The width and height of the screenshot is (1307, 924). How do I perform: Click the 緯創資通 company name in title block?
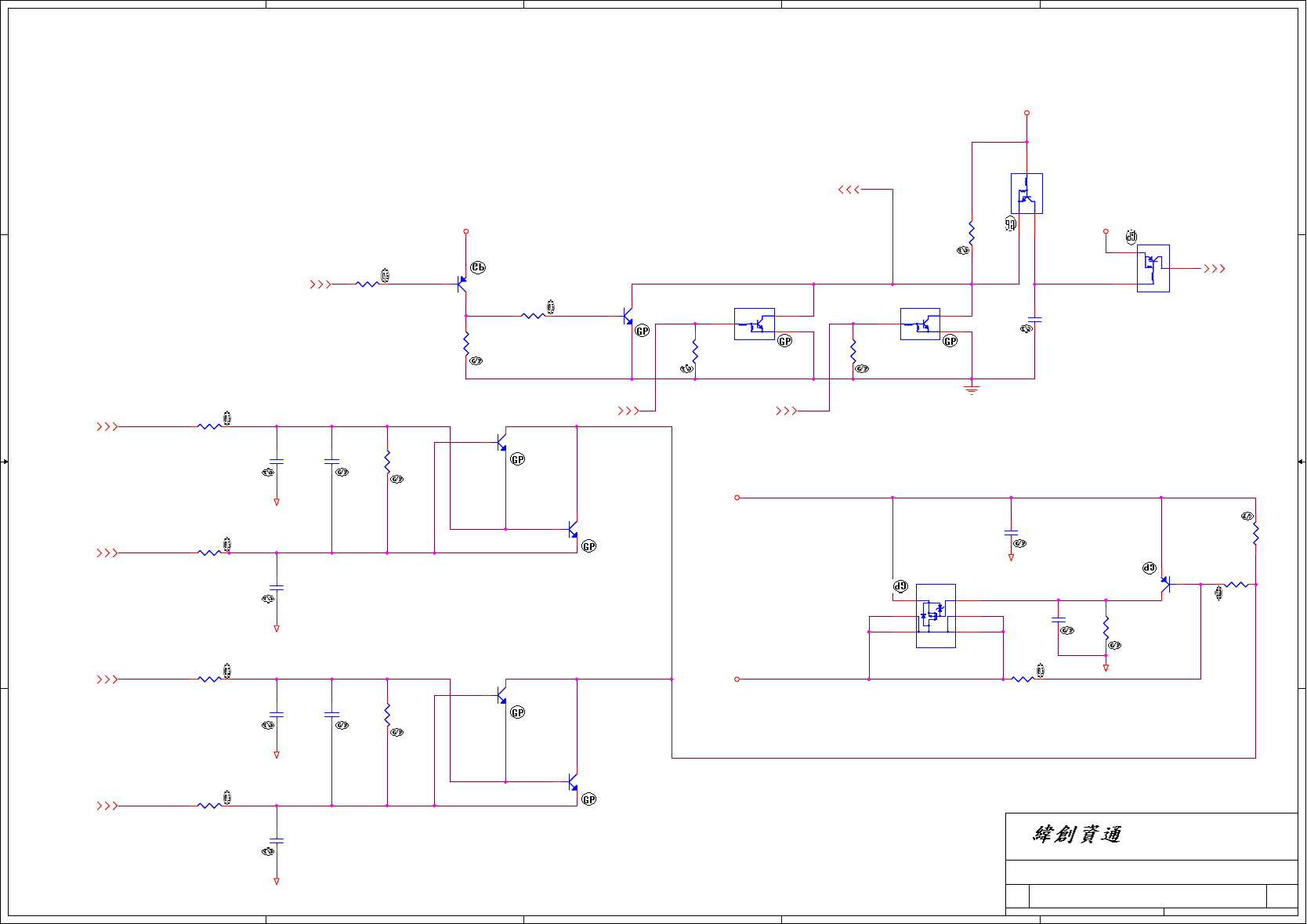click(1077, 835)
